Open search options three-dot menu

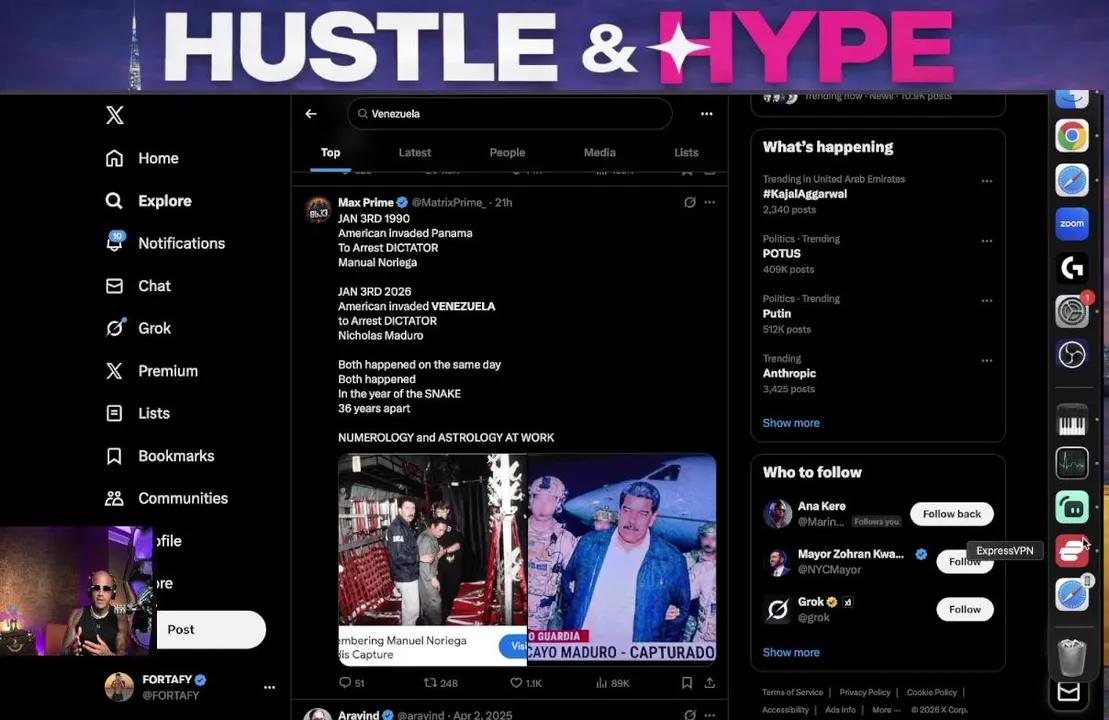point(707,114)
